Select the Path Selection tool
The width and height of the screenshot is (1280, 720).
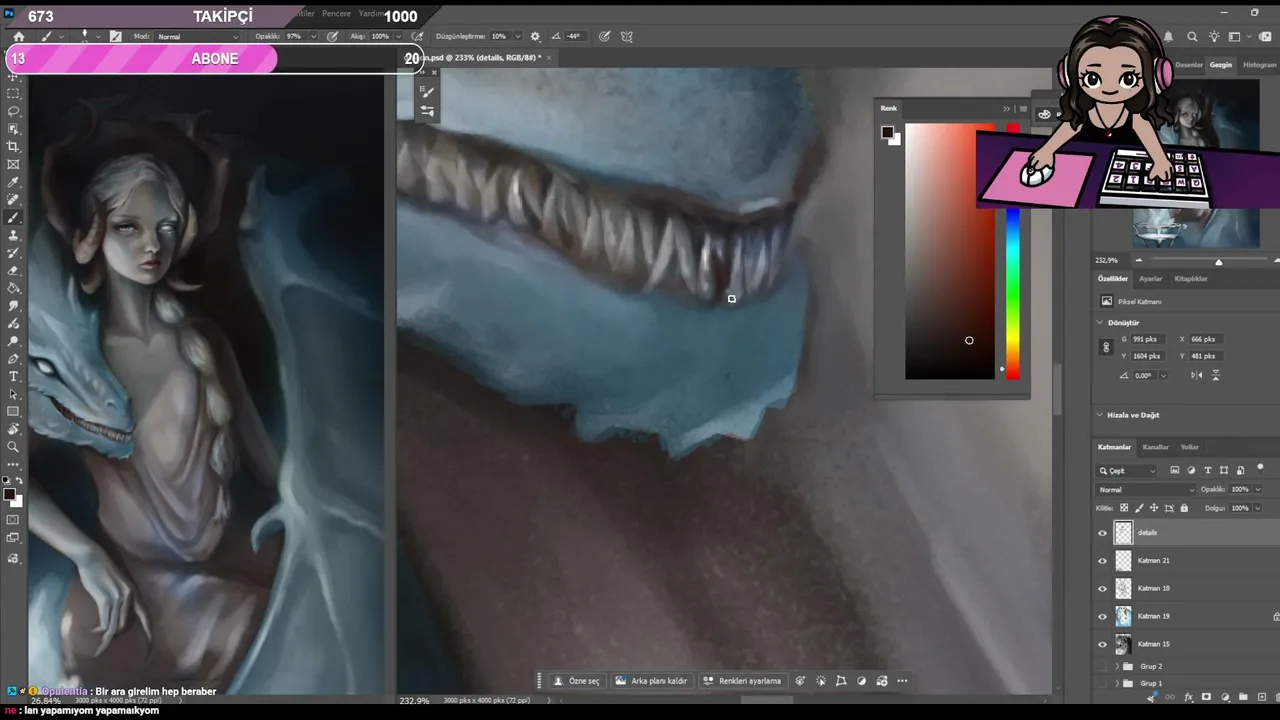point(13,394)
